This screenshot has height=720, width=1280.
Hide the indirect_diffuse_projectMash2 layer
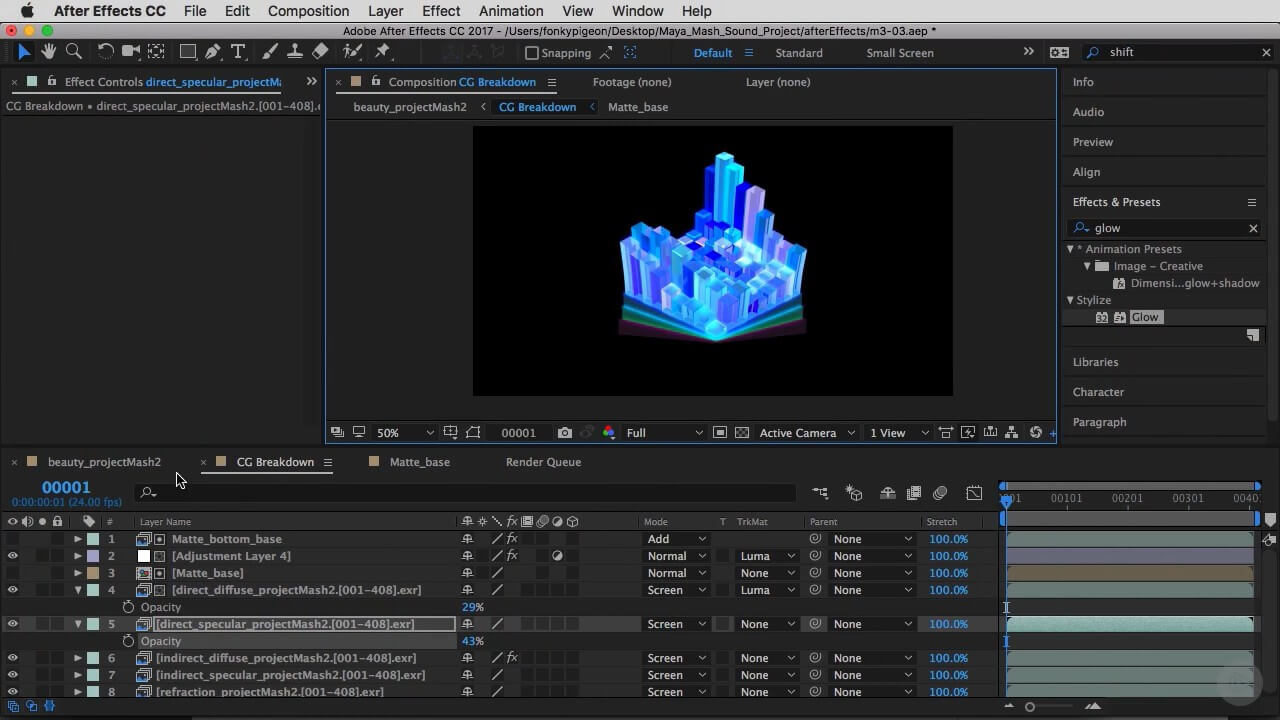click(13, 658)
